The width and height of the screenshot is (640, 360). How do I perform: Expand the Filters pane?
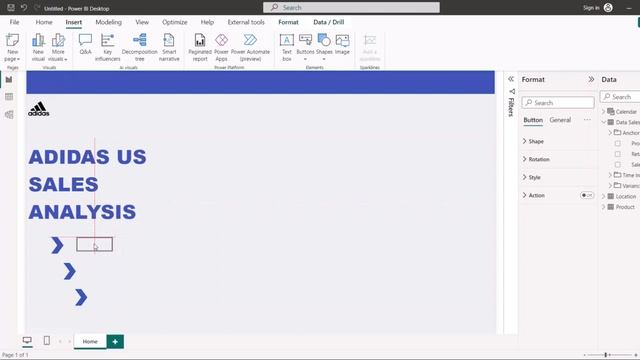pyautogui.click(x=511, y=79)
